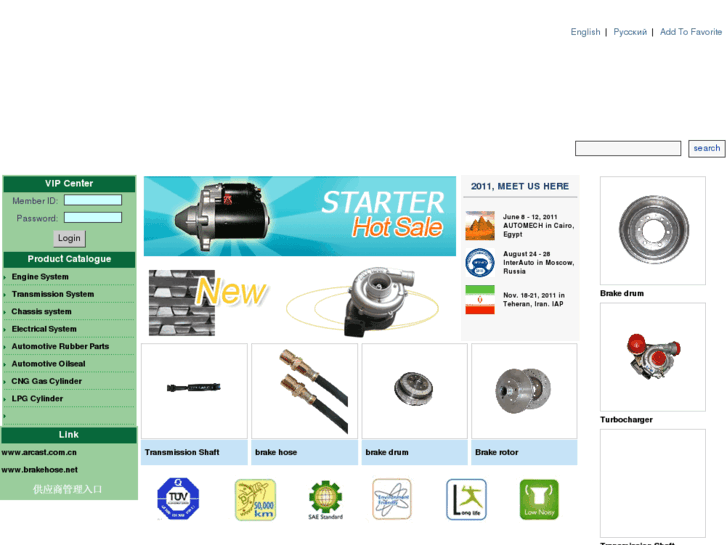Focus the Password field
The width and height of the screenshot is (727, 545).
[93, 218]
